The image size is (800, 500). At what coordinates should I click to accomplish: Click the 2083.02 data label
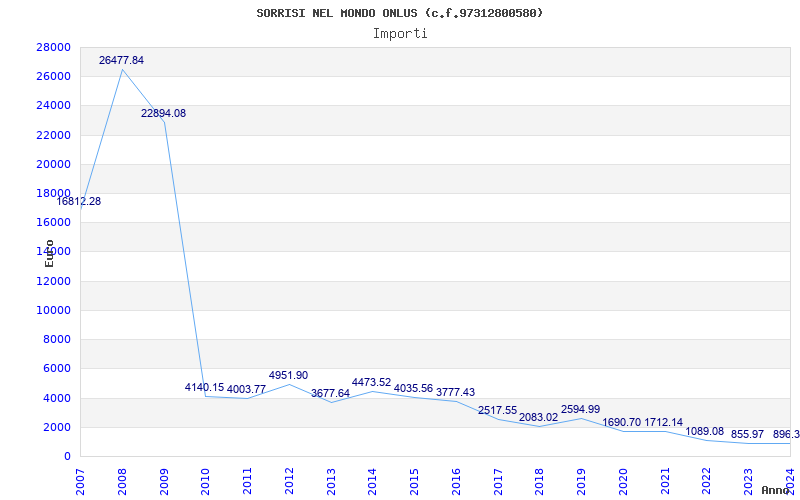tap(539, 417)
